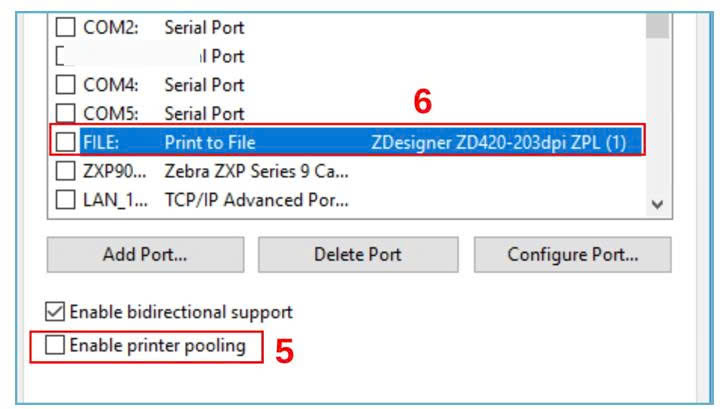Disable bidirectional support checkbox
This screenshot has width=728, height=409.
(55, 312)
